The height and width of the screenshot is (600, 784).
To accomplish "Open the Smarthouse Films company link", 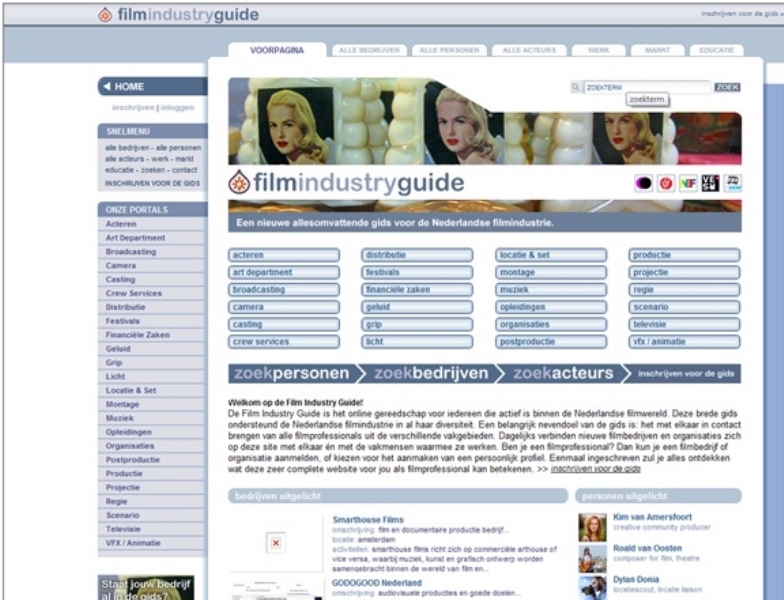I will (368, 520).
